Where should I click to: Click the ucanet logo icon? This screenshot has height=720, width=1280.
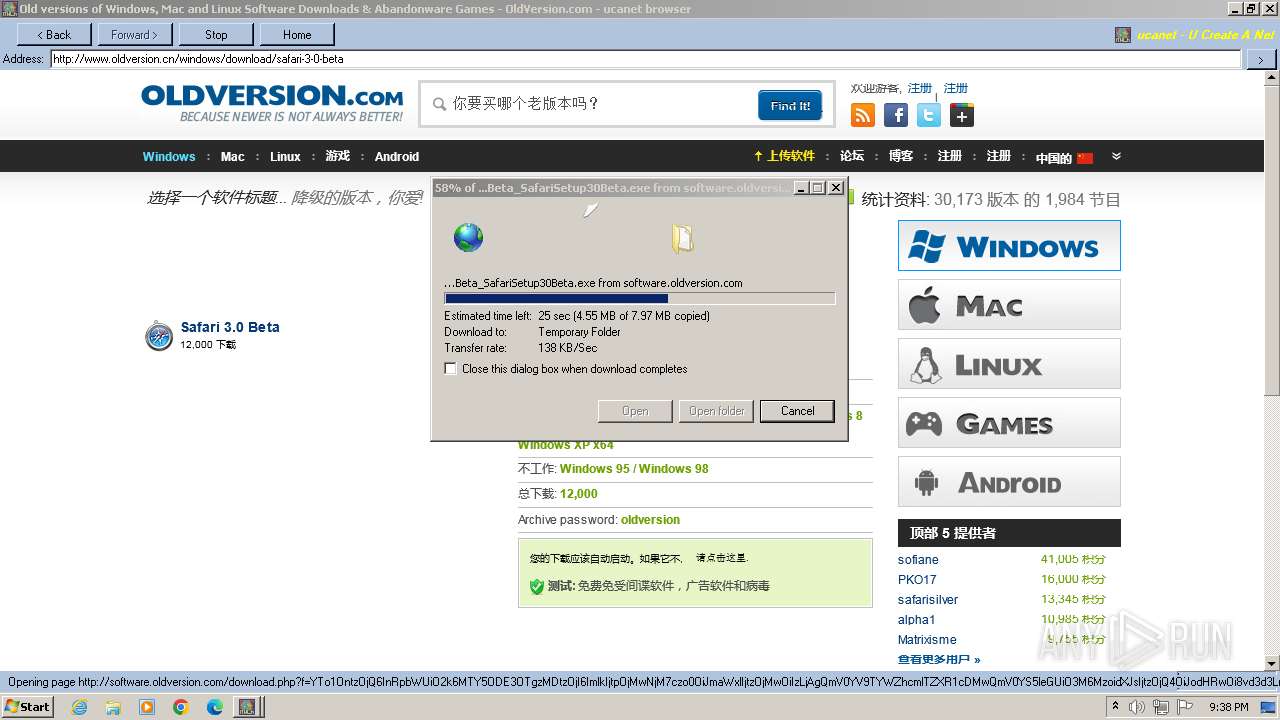1123,35
